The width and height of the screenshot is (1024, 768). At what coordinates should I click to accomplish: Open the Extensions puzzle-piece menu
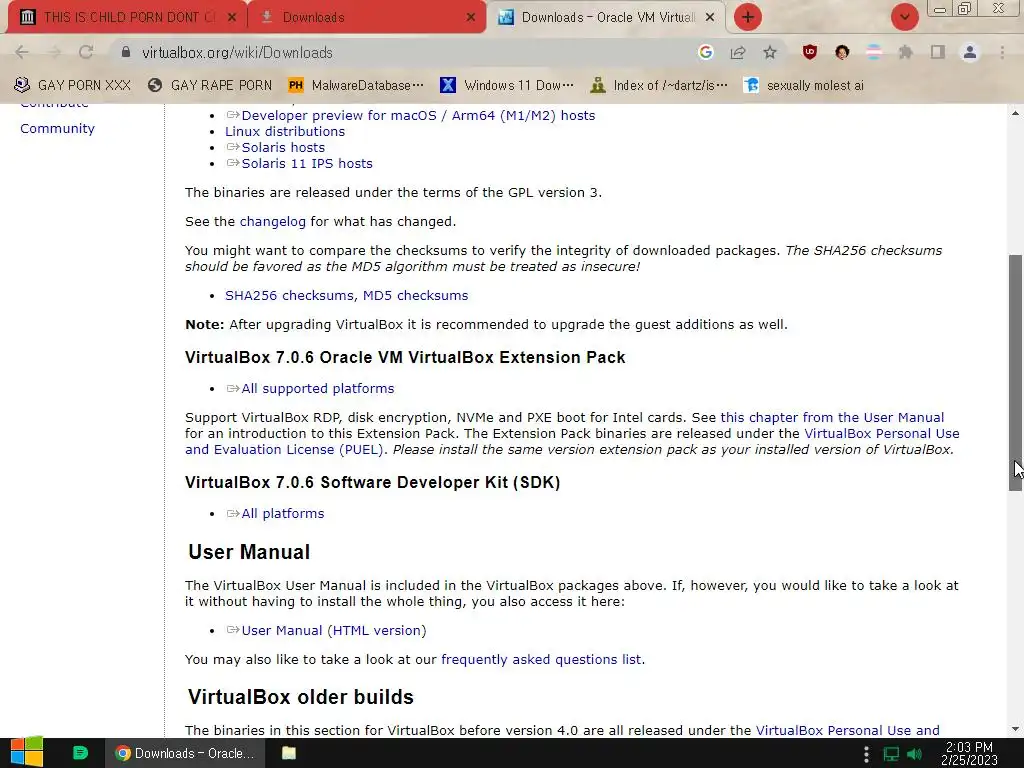tap(905, 52)
